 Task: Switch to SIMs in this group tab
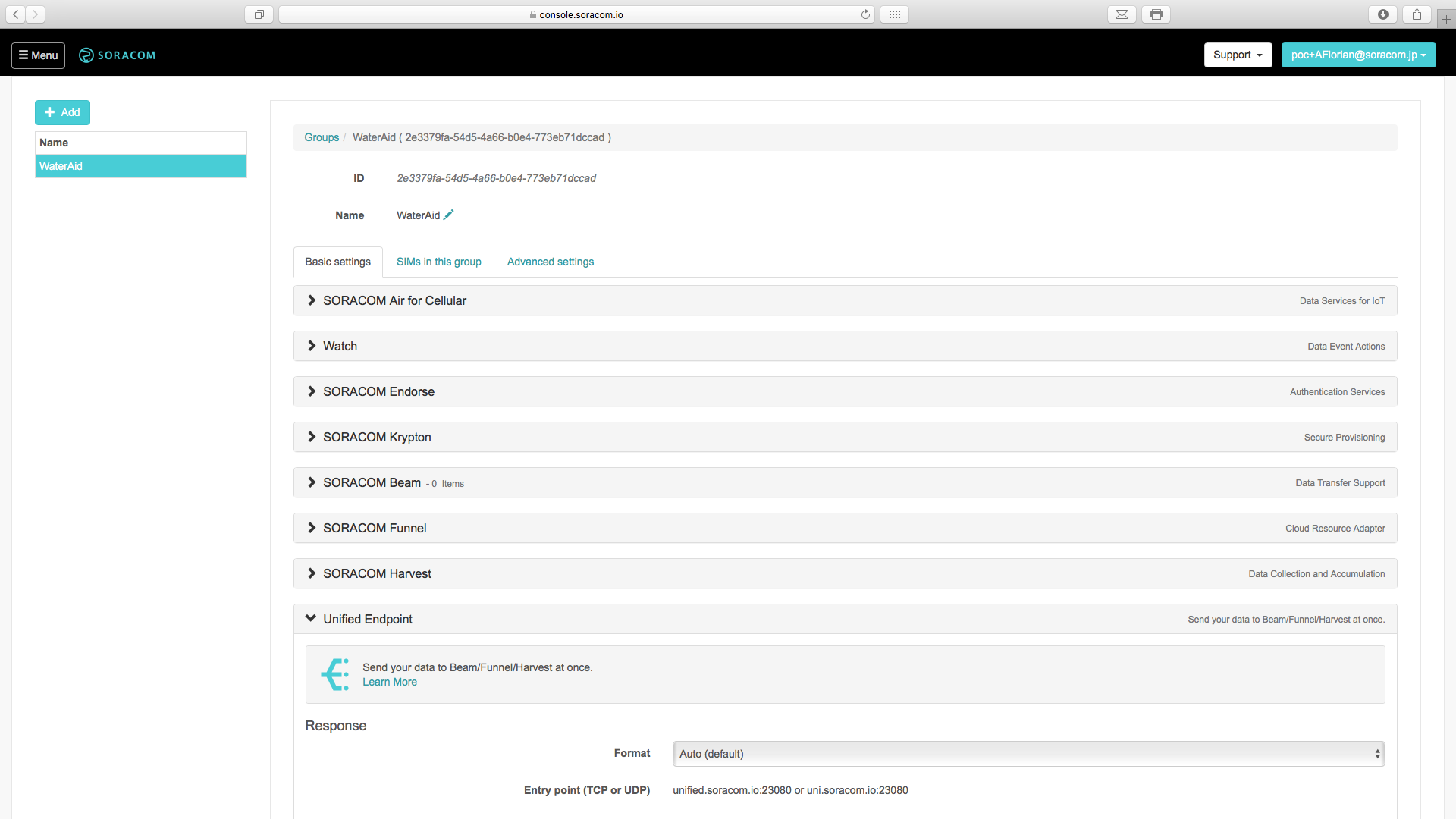[x=438, y=262]
